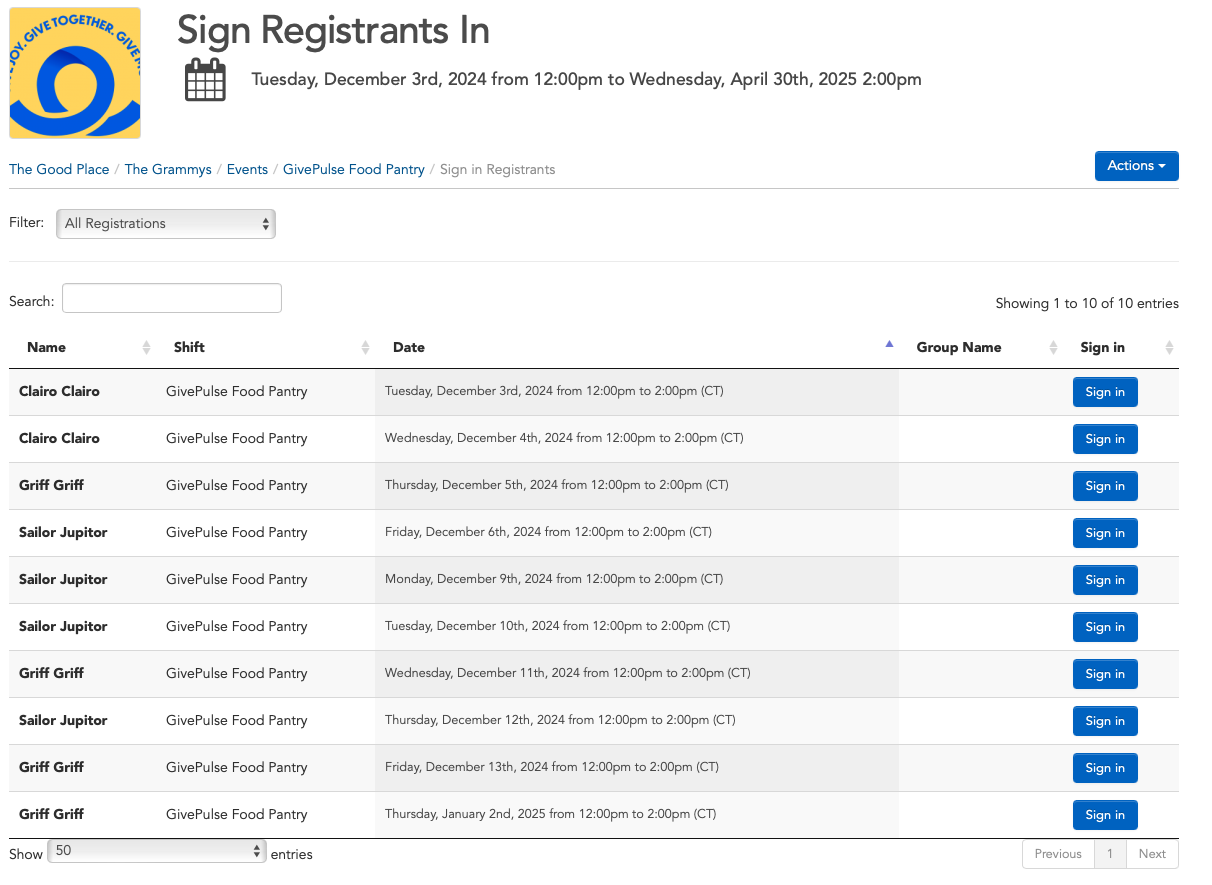Sort table by Name column arrows
This screenshot has width=1212, height=885.
(x=146, y=348)
